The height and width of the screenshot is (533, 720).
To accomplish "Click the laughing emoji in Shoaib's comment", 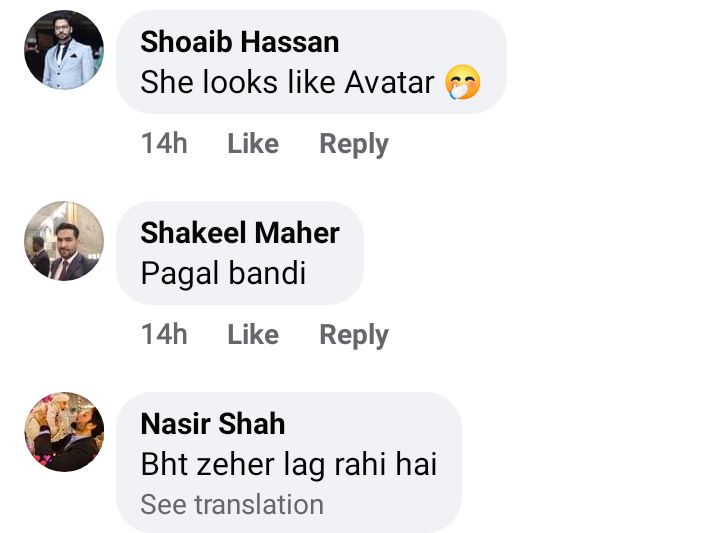I will tap(463, 82).
